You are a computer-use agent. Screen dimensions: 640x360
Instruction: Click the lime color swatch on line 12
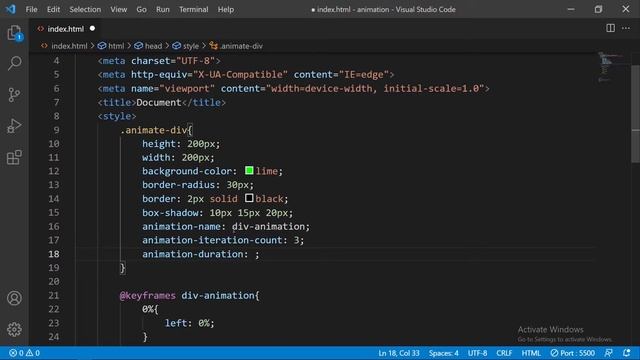pos(249,170)
